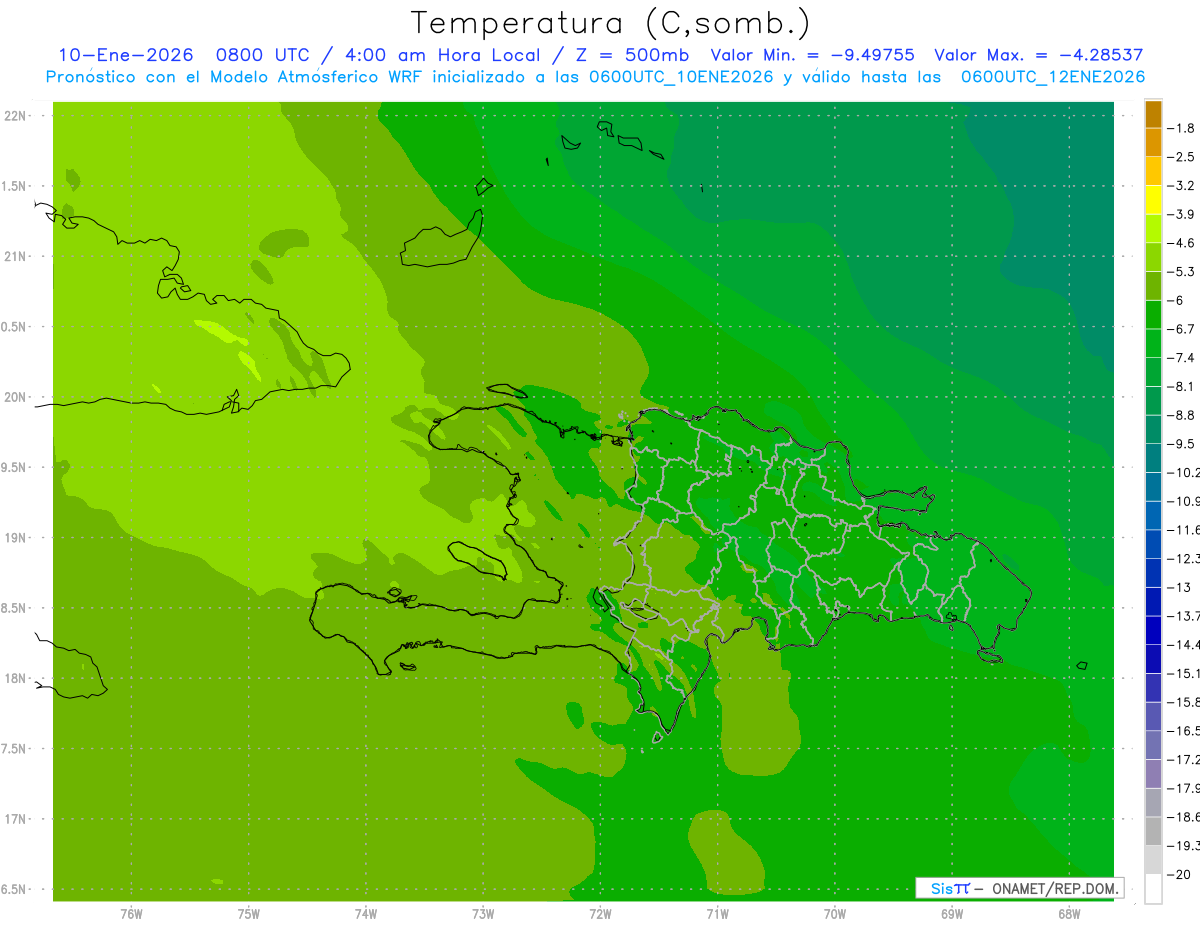Pick yellow swatch between -3.2 and -3.9

(1153, 200)
